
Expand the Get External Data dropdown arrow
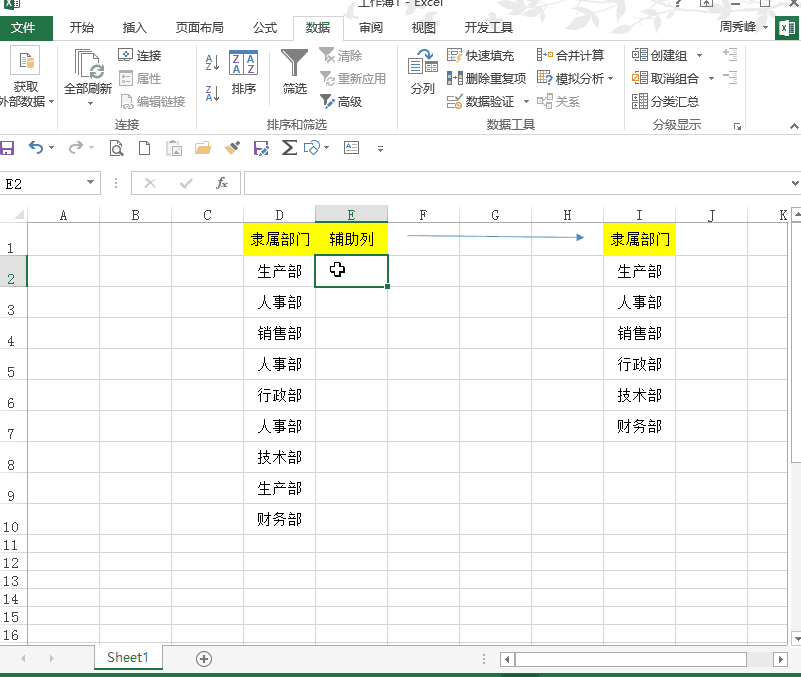point(52,102)
